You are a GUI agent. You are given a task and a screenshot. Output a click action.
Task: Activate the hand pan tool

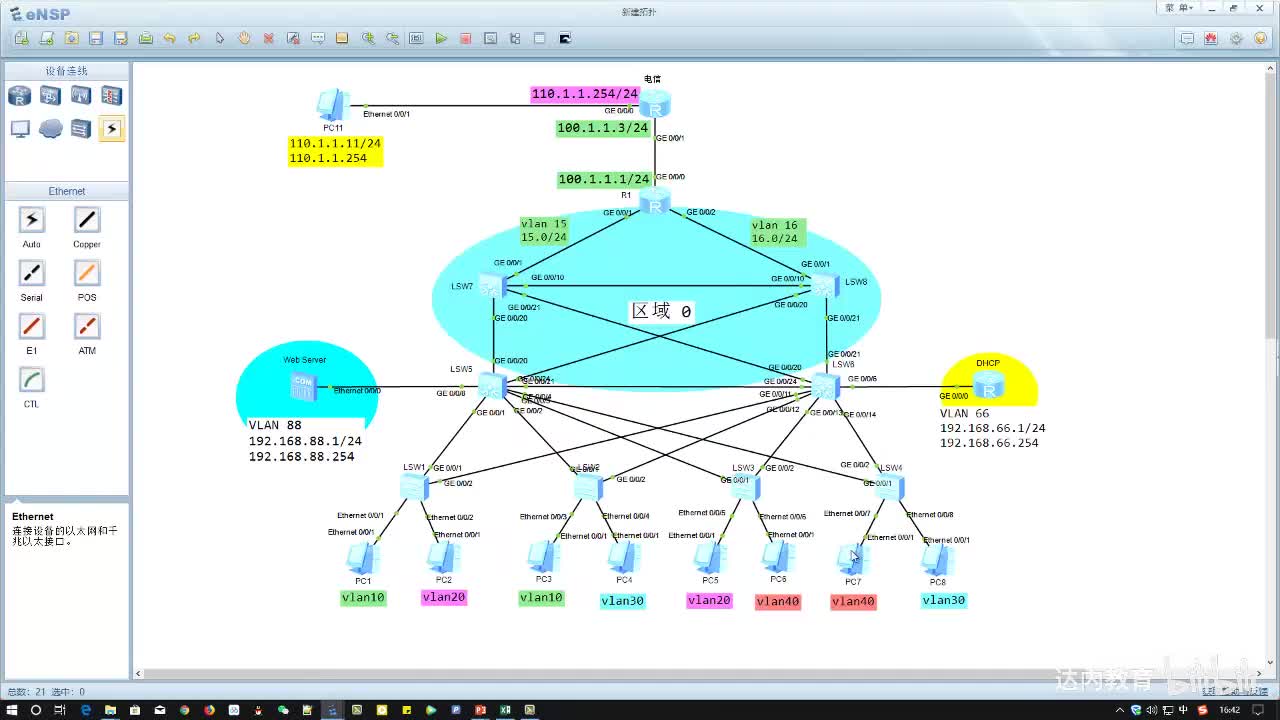[x=244, y=38]
